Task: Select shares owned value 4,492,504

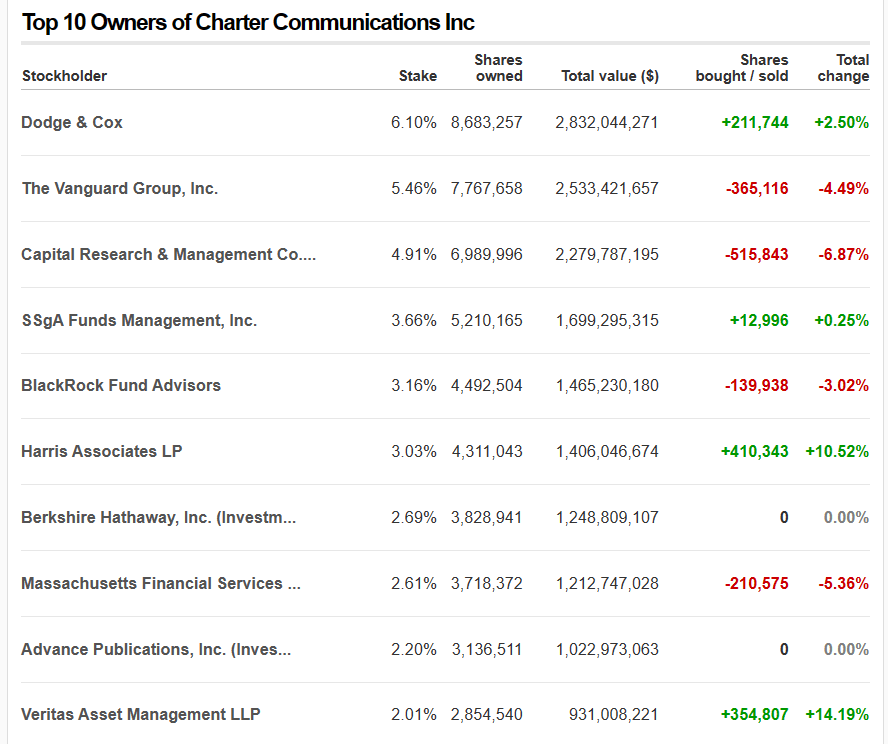Action: pos(486,386)
